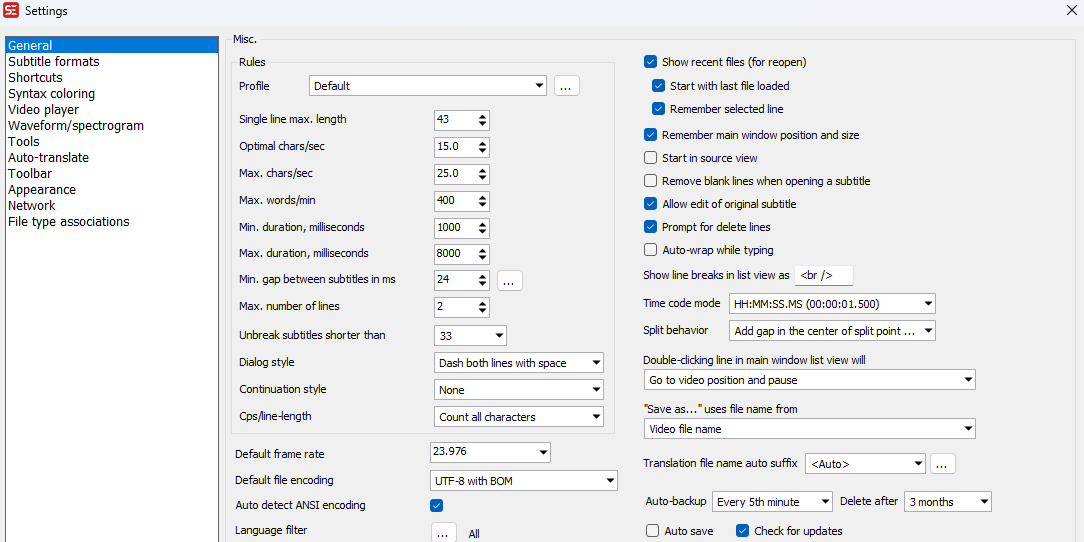
Task: Open Waveform/spectrogram settings section
Action: click(x=76, y=126)
